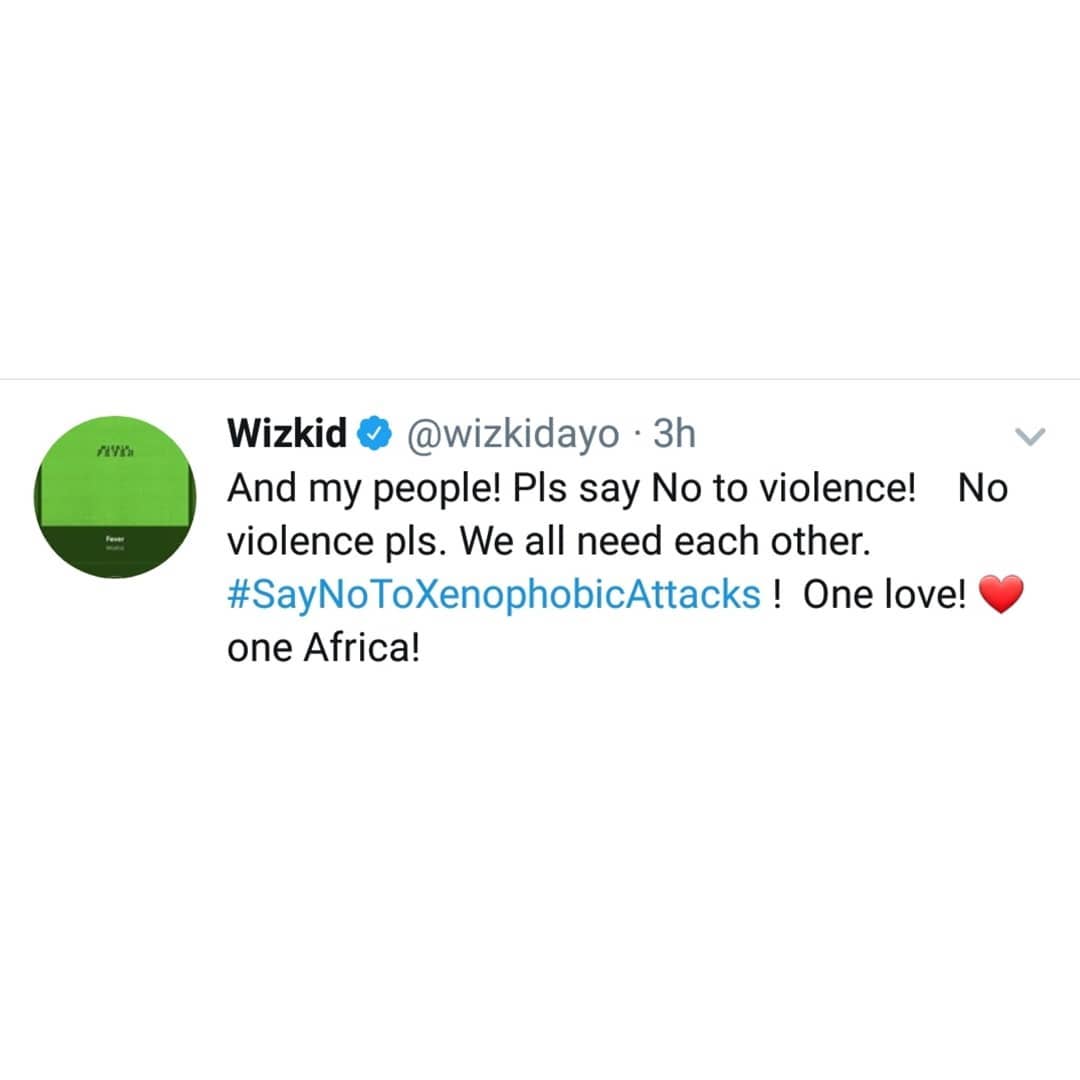1080x1080 pixels.
Task: Open Wizkid's green profile avatar
Action: (x=115, y=497)
